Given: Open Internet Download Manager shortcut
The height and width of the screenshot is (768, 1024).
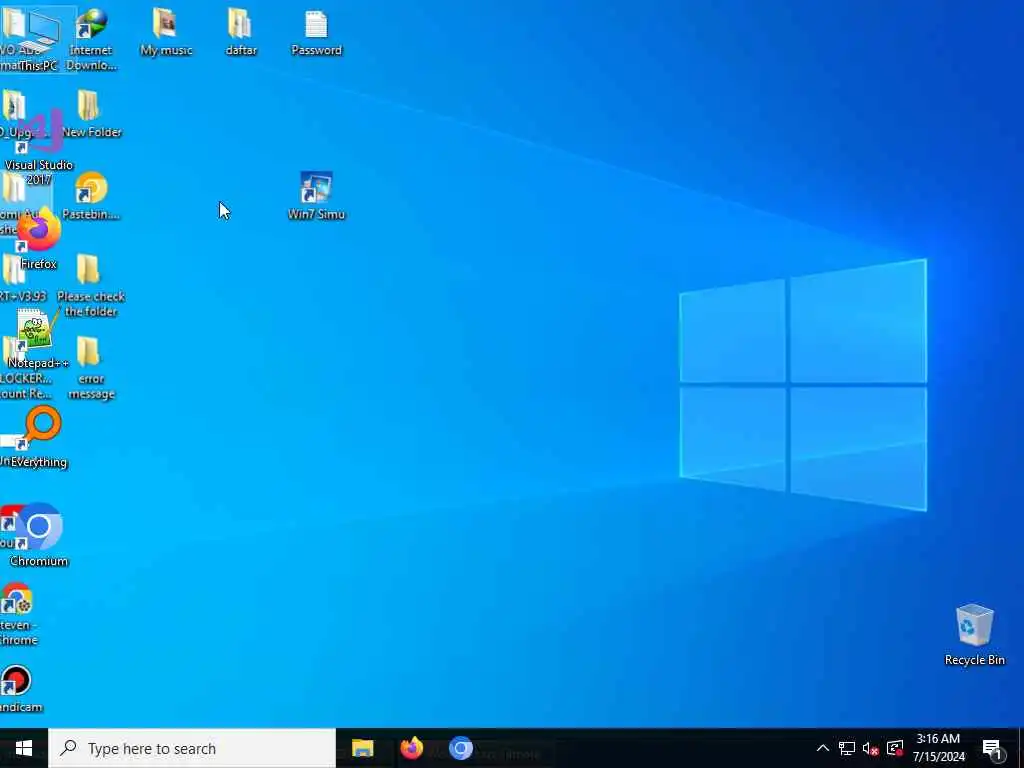Looking at the screenshot, I should (x=91, y=39).
